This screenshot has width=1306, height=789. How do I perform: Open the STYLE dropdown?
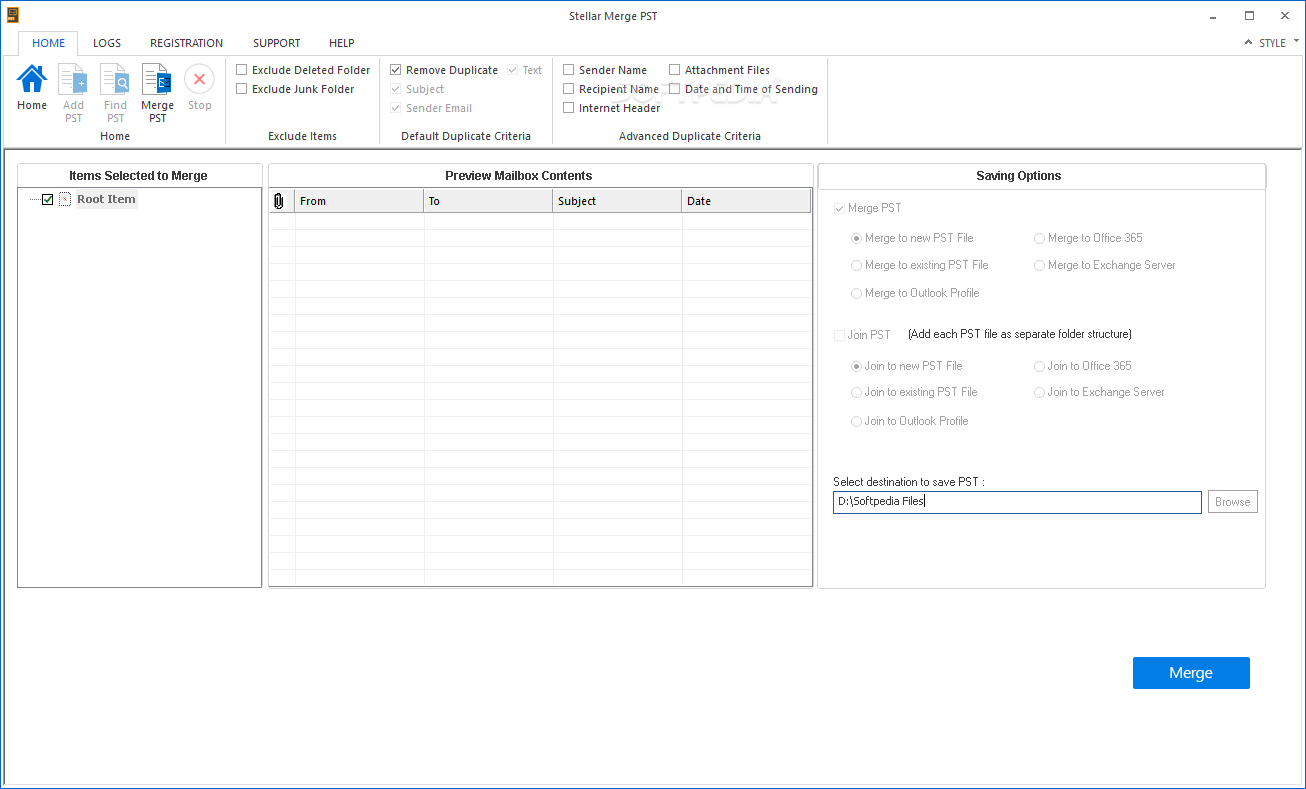point(1279,43)
